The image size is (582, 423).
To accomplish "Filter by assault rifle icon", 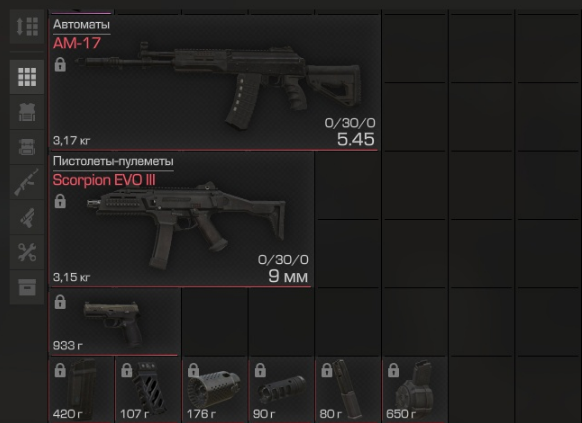I will tap(27, 182).
